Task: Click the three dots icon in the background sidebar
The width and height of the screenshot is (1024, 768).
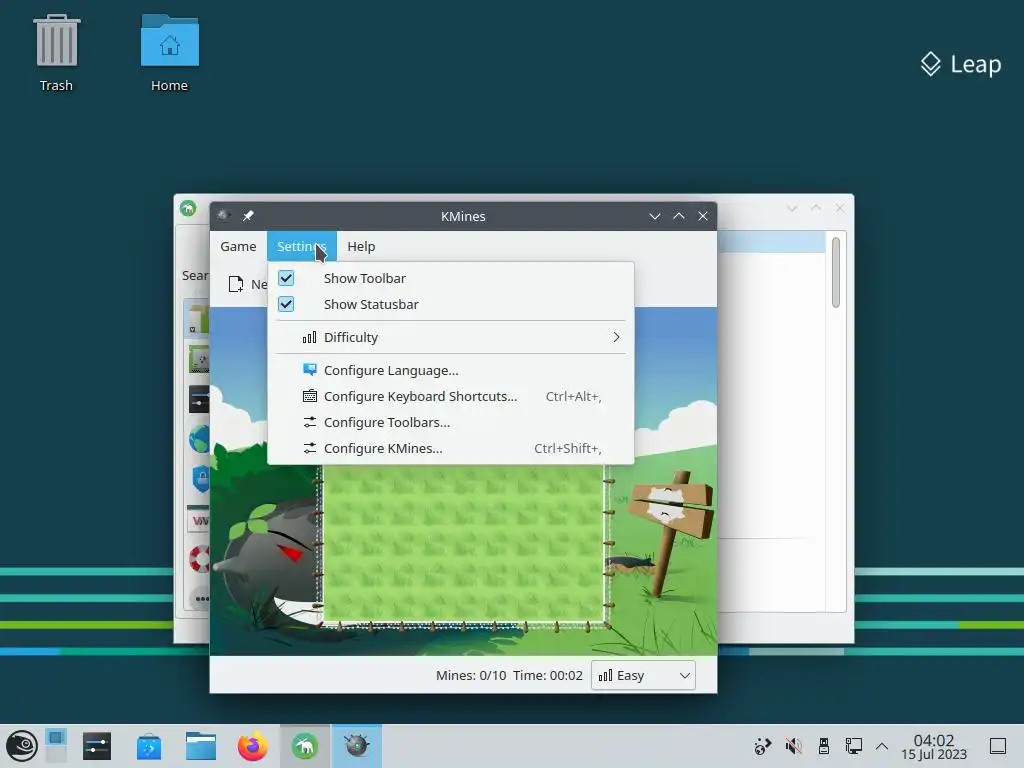Action: point(202,599)
